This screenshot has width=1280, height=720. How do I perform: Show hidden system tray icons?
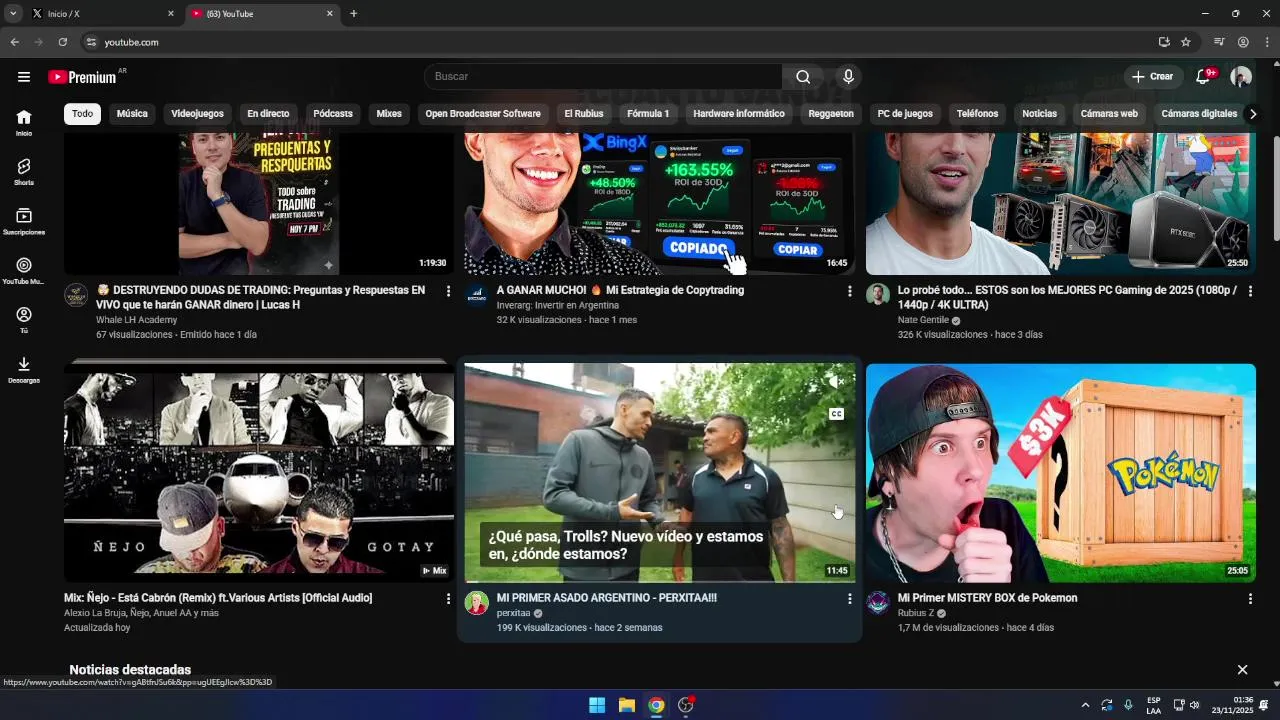click(1085, 705)
